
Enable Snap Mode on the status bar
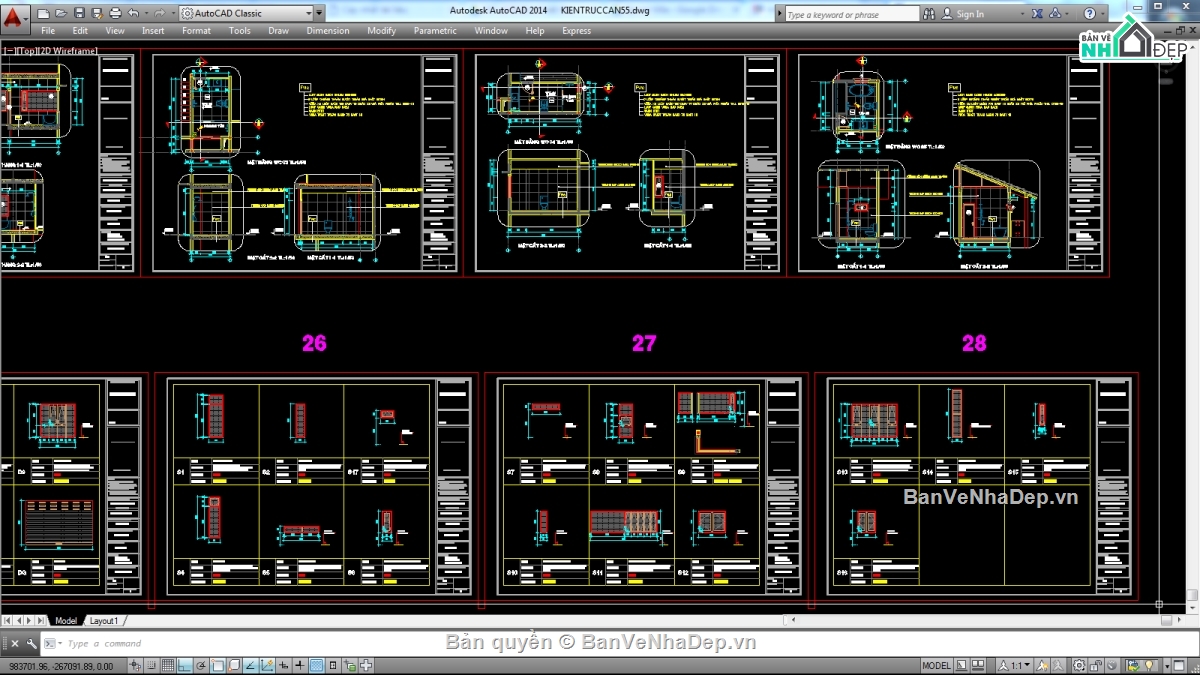click(152, 664)
